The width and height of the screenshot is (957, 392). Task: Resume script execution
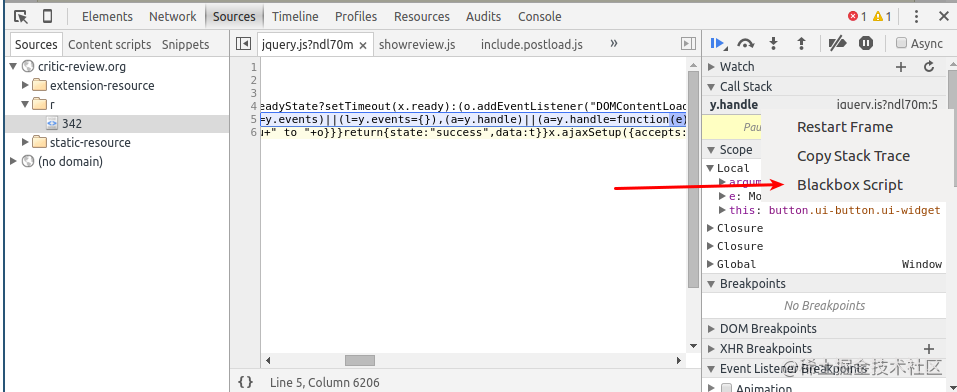718,43
